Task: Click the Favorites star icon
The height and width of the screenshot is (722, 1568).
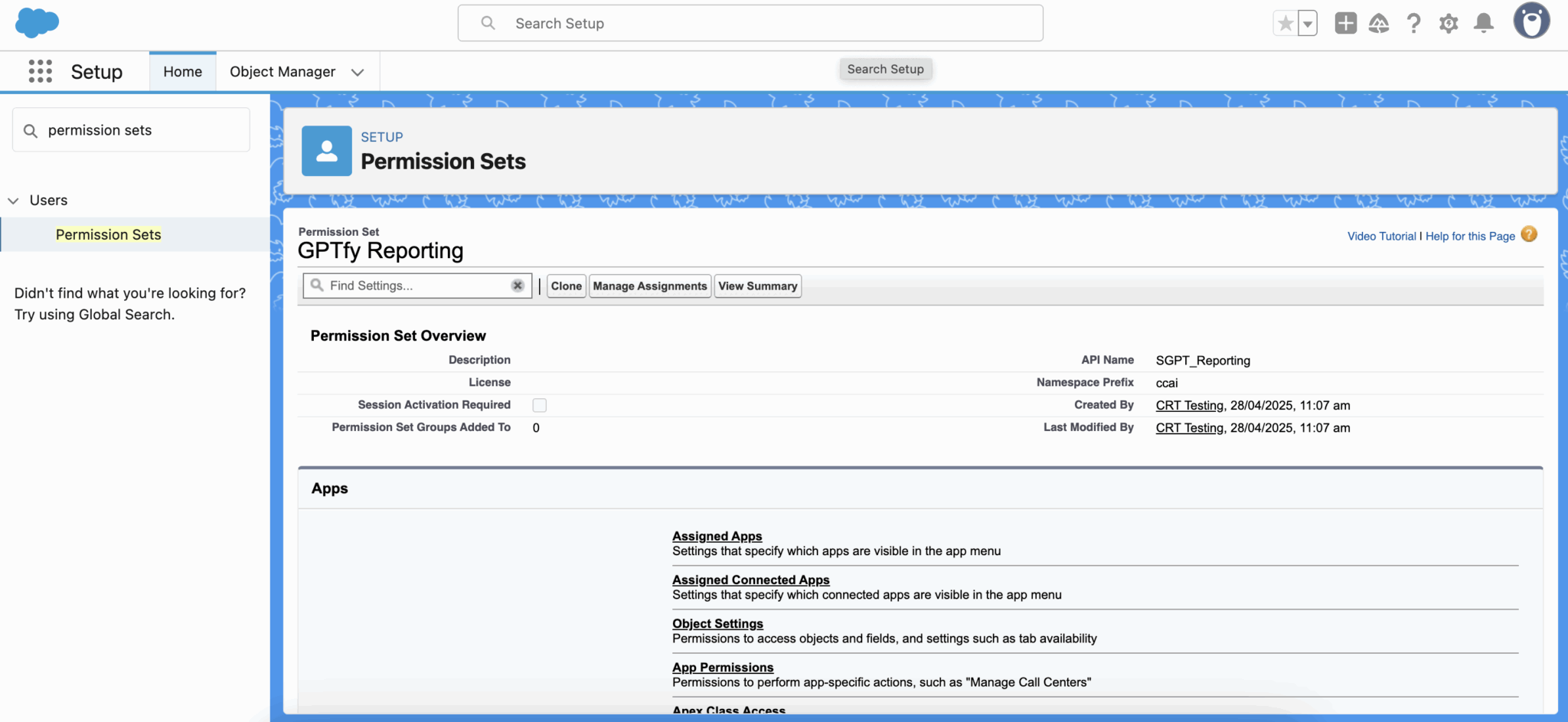Action: 1285,24
